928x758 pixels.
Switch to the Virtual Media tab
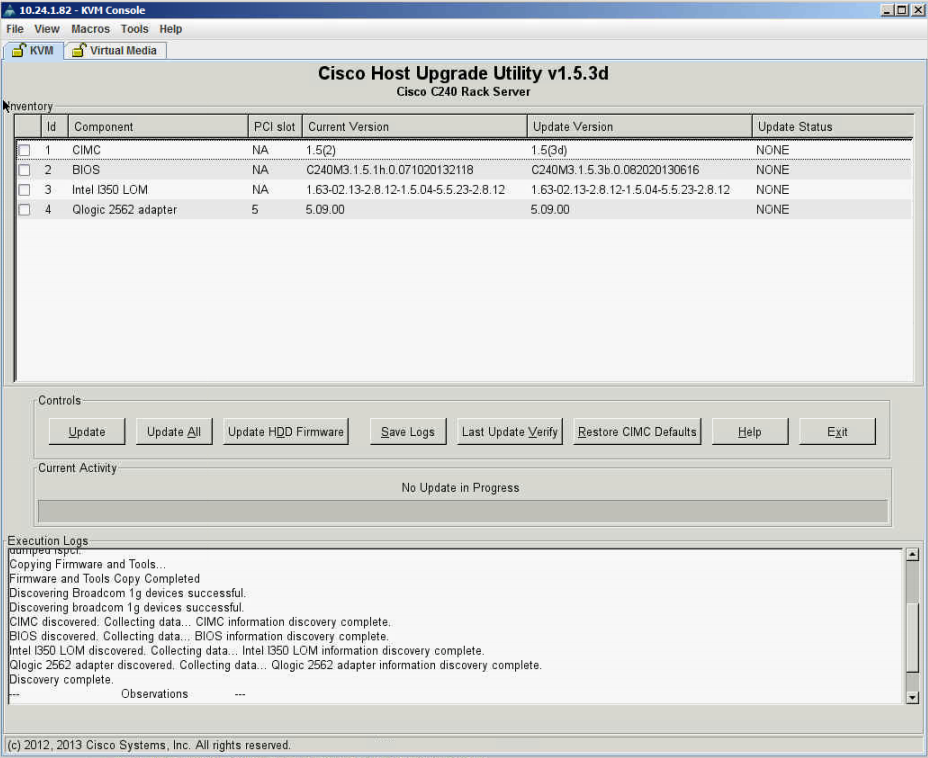[x=115, y=50]
